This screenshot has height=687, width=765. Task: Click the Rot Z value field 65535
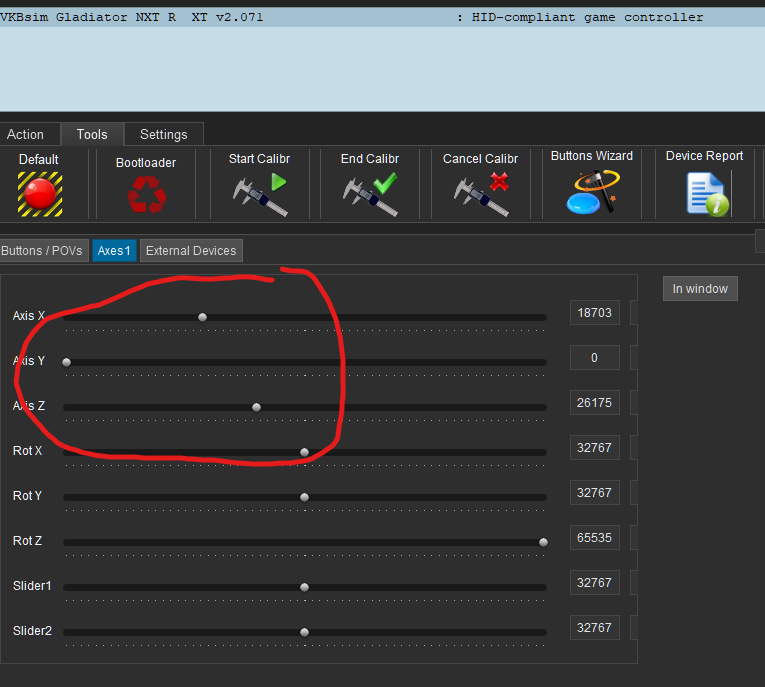[595, 538]
